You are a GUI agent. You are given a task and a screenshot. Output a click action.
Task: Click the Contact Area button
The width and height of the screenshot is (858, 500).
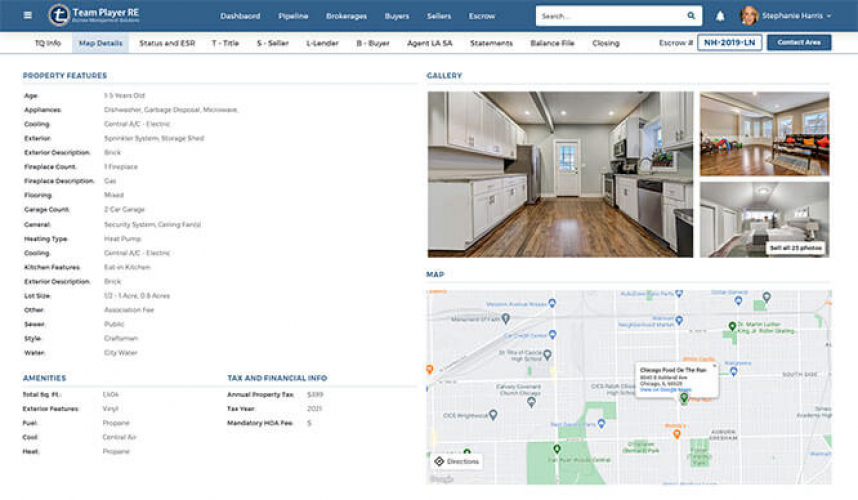click(x=799, y=42)
